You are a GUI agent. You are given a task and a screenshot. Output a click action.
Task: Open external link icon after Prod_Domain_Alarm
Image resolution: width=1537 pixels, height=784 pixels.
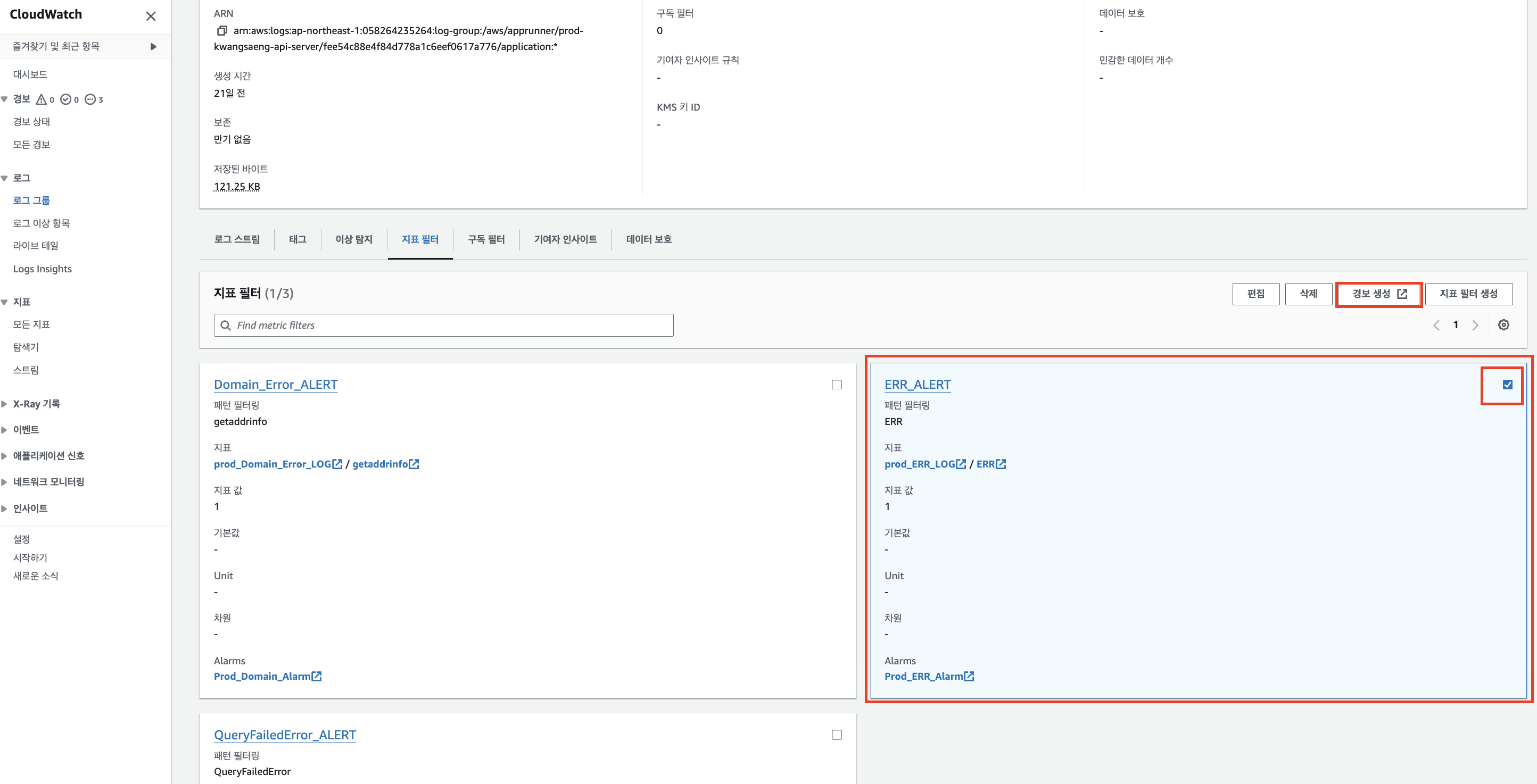[317, 676]
